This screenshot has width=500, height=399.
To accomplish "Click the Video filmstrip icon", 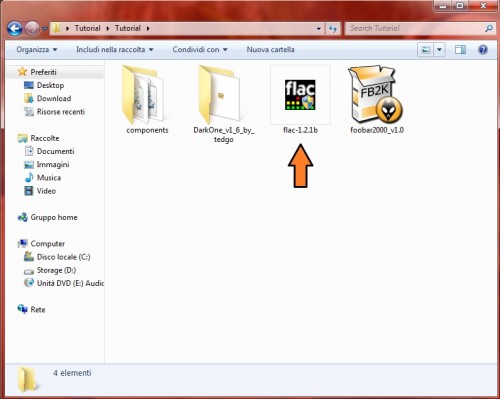I will coord(29,191).
